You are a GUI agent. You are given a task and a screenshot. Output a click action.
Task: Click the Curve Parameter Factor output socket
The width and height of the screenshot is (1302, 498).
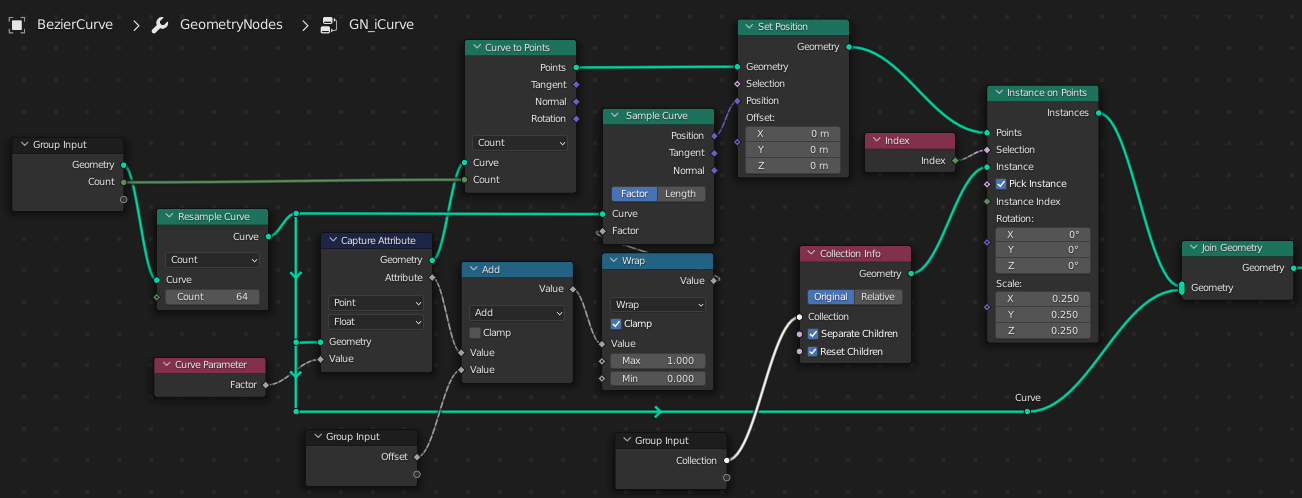click(x=265, y=385)
